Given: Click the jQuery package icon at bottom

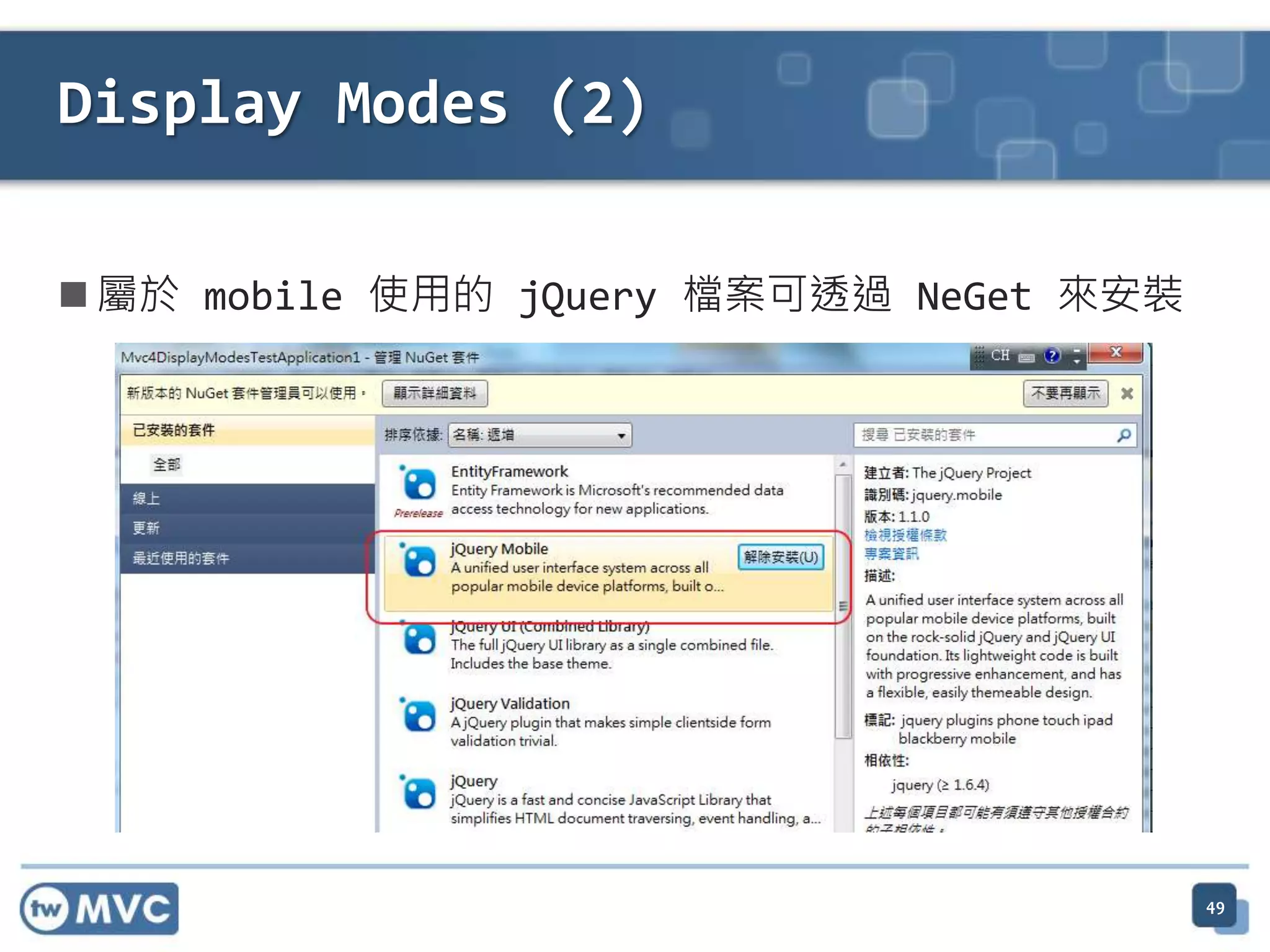Looking at the screenshot, I should pyautogui.click(x=419, y=792).
